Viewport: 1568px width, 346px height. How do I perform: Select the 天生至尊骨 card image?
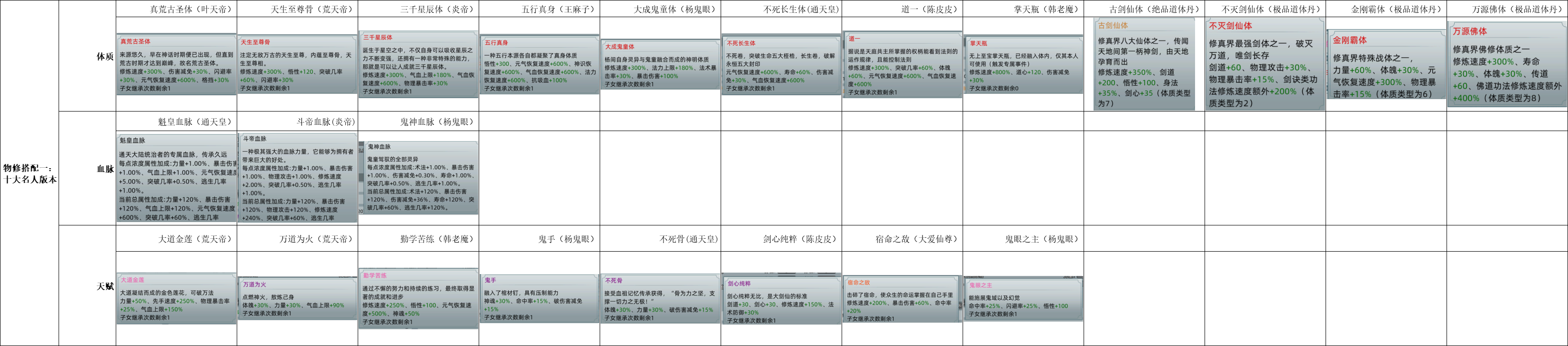[x=297, y=64]
